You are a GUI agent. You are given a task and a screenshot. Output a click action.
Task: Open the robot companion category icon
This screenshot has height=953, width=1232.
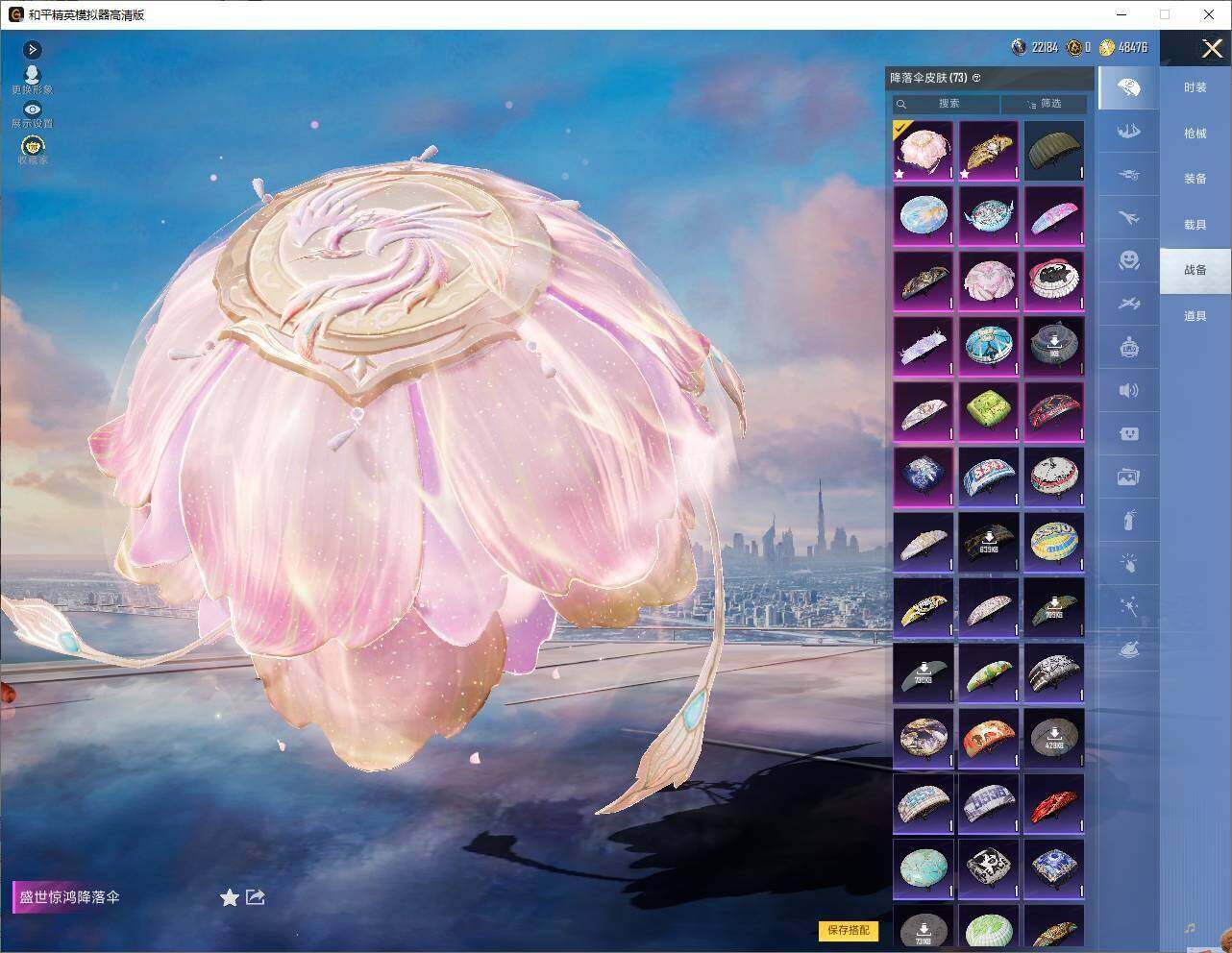[1128, 347]
